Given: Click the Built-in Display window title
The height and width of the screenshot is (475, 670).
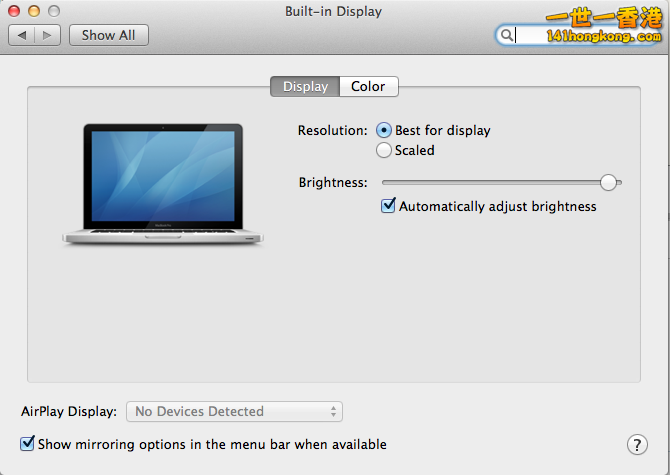Looking at the screenshot, I should click(x=333, y=12).
